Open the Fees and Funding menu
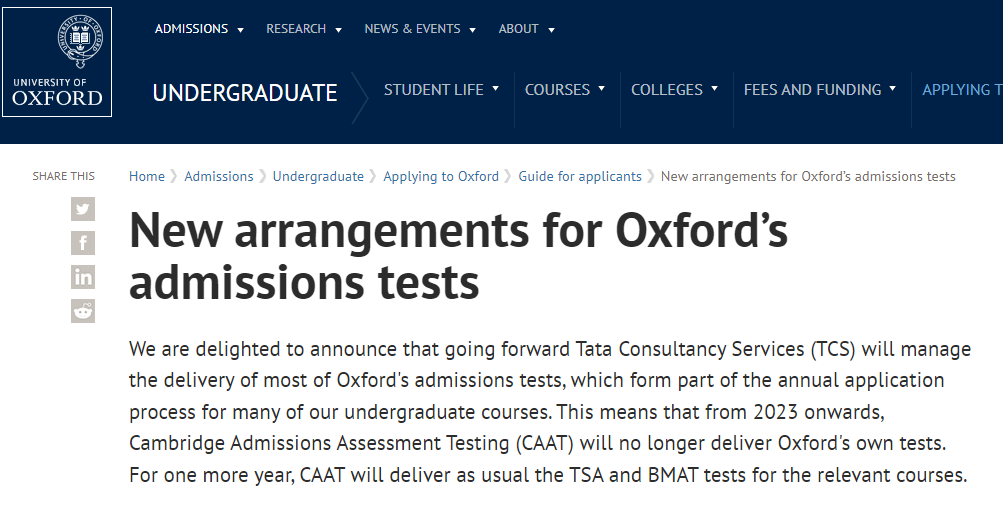This screenshot has height=511, width=1003. (x=820, y=90)
